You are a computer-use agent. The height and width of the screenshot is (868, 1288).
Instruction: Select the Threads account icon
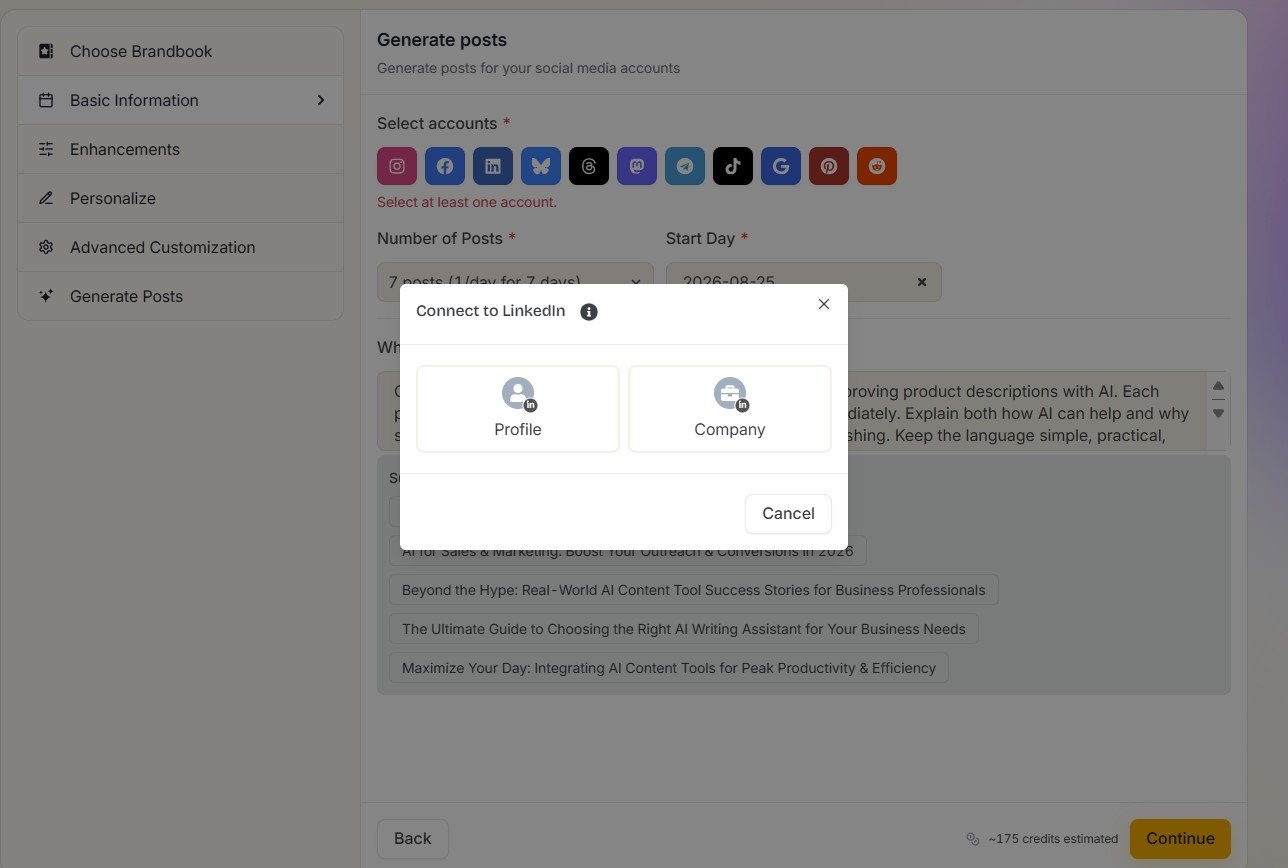pos(589,166)
